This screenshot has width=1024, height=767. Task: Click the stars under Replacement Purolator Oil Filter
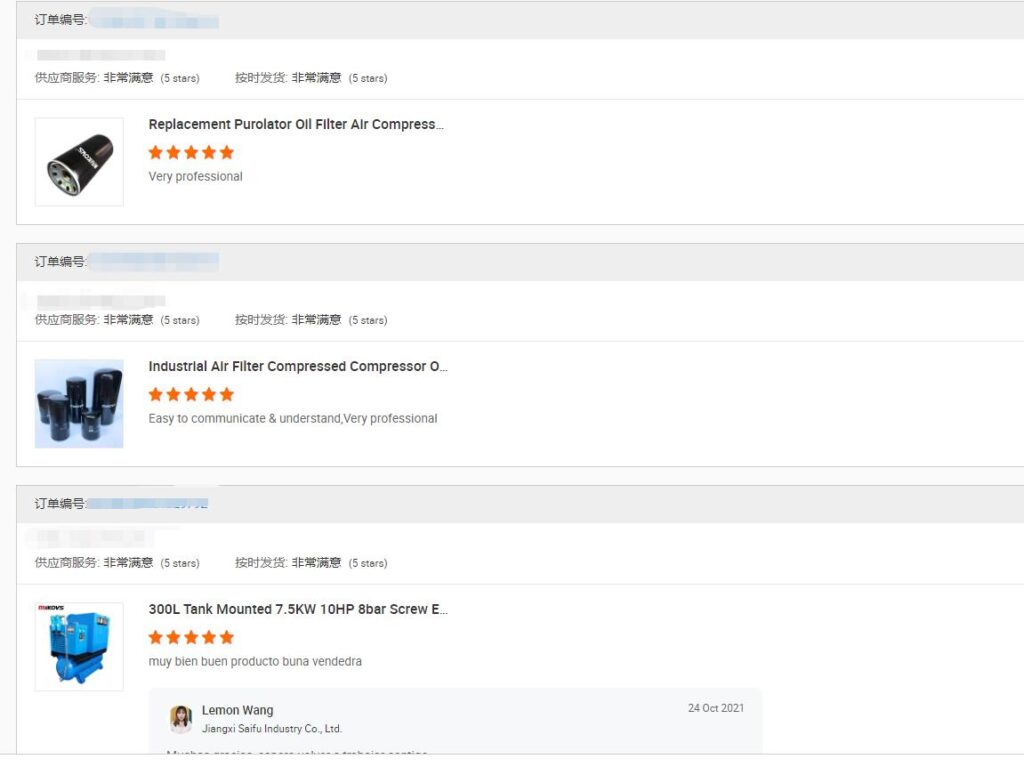pyautogui.click(x=191, y=152)
